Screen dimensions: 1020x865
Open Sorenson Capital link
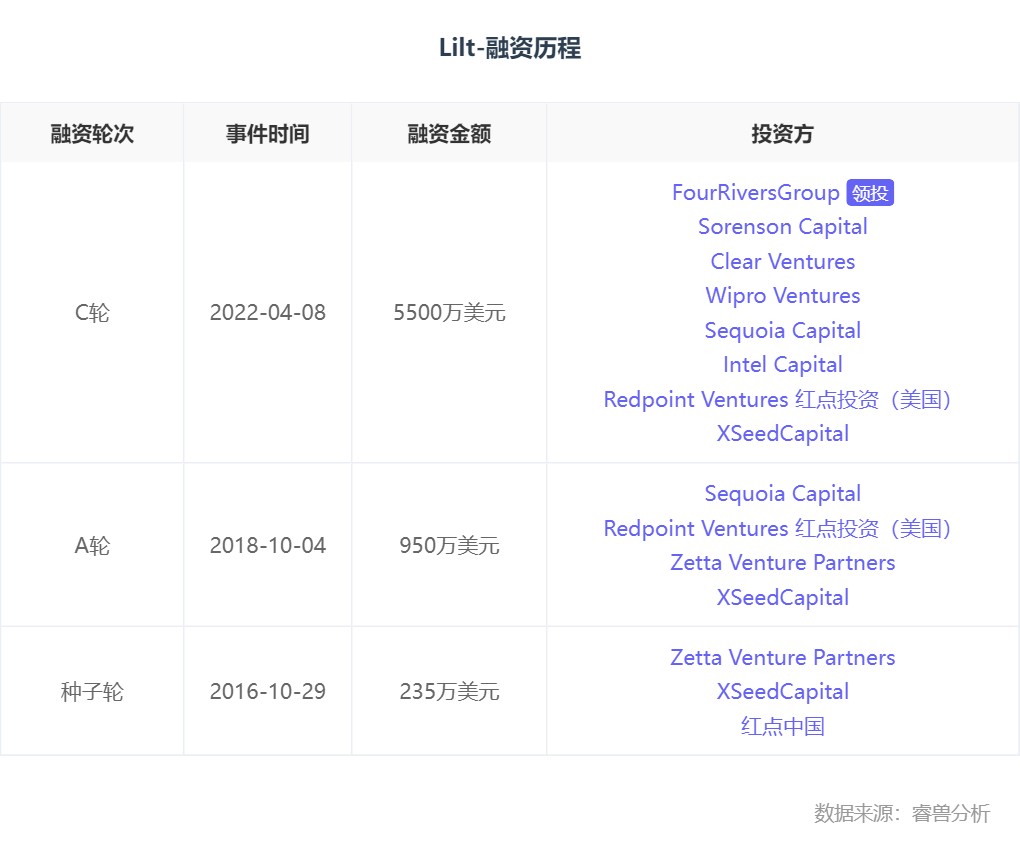(783, 227)
